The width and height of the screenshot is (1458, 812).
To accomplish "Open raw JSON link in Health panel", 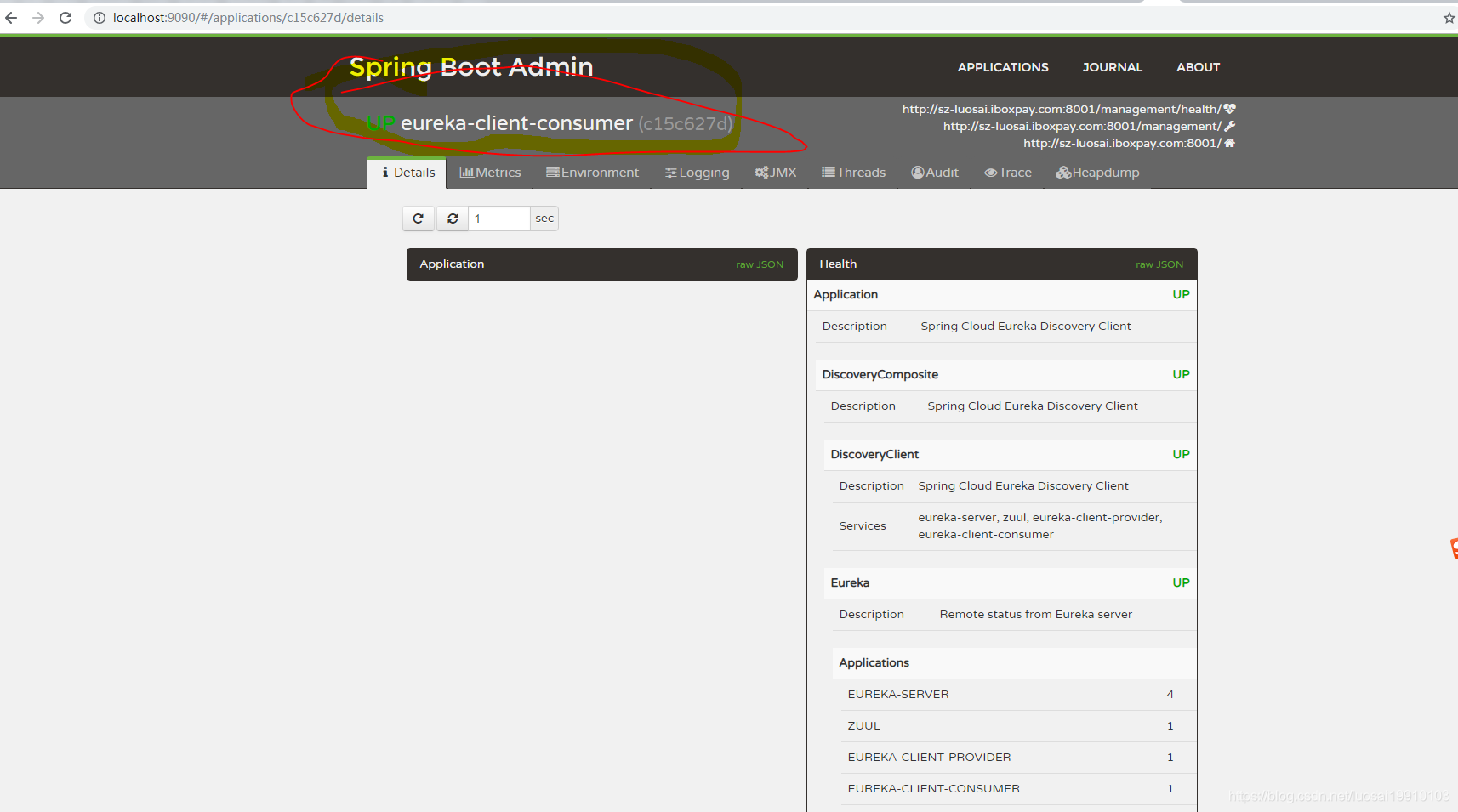I will 1159,264.
